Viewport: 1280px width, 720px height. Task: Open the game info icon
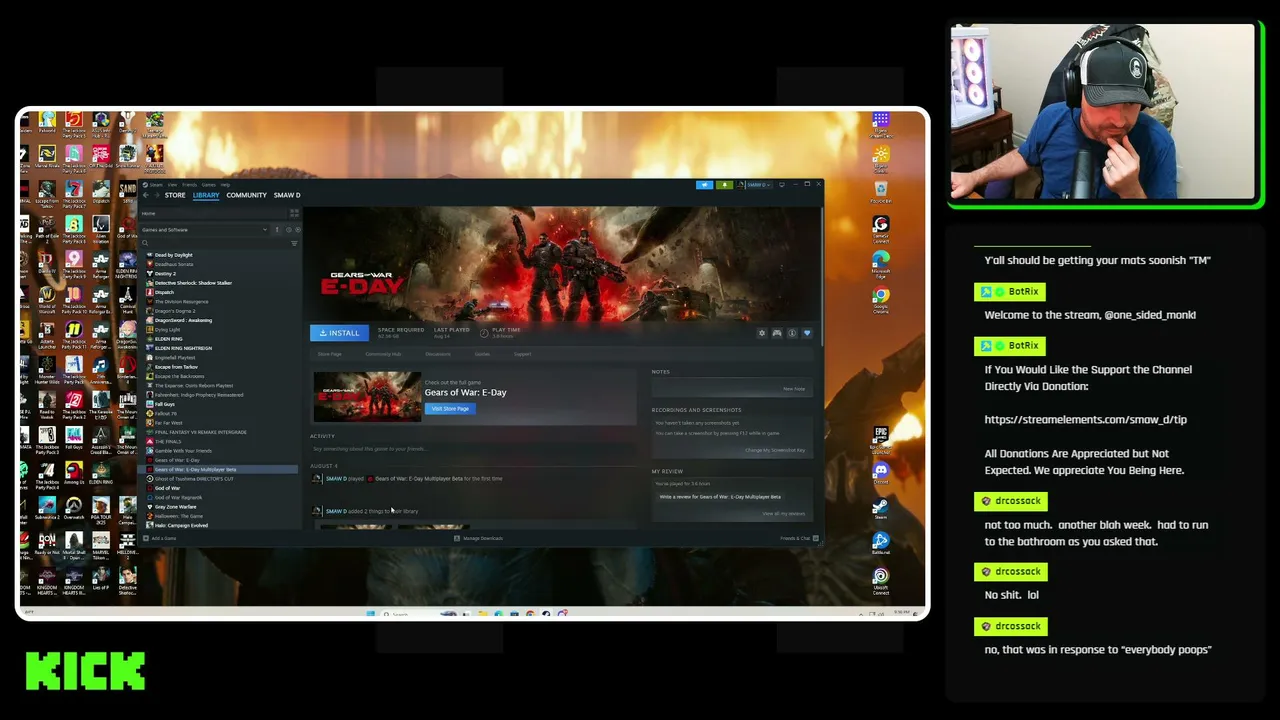[x=792, y=333]
